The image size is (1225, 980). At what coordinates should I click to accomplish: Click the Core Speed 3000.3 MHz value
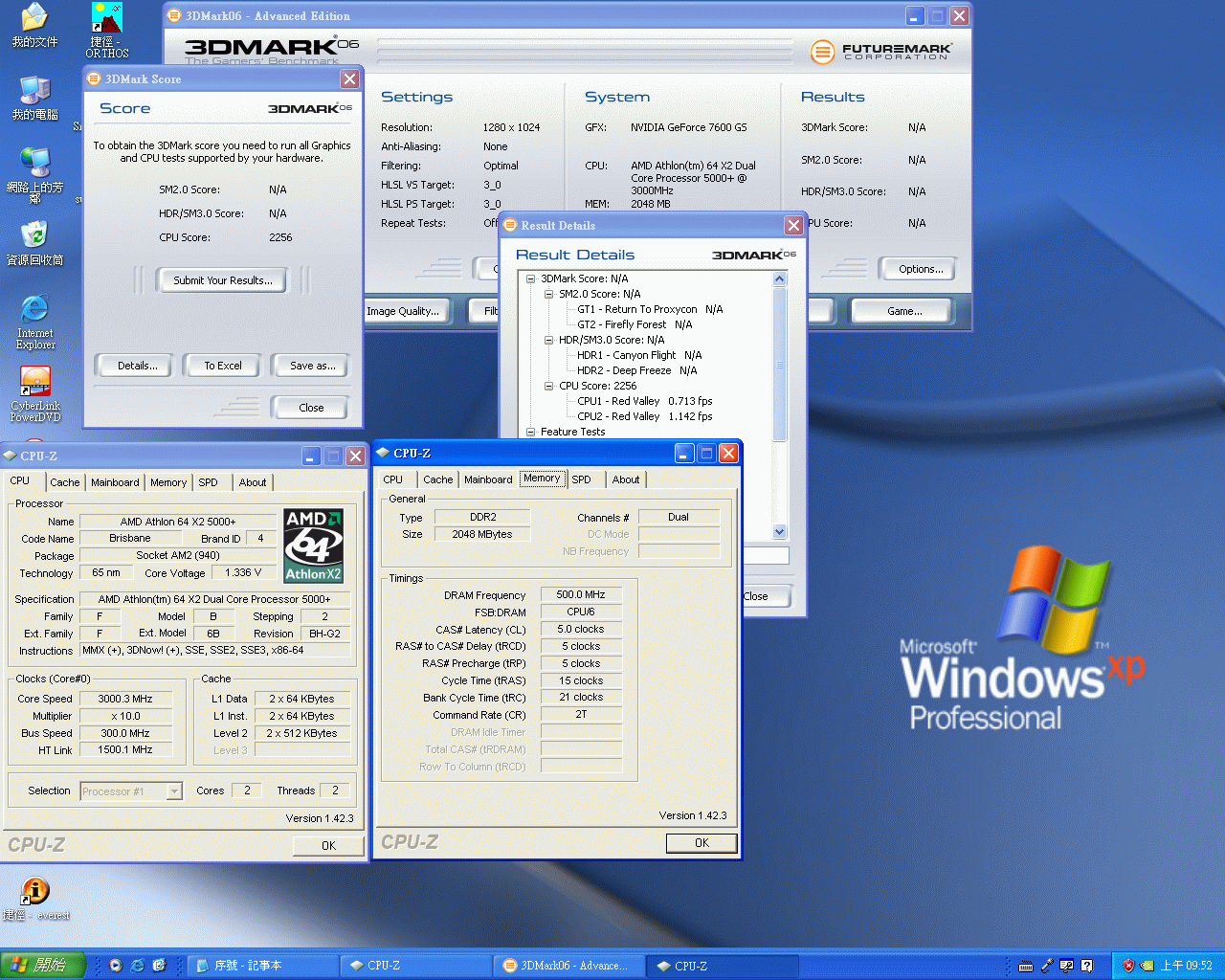[125, 699]
